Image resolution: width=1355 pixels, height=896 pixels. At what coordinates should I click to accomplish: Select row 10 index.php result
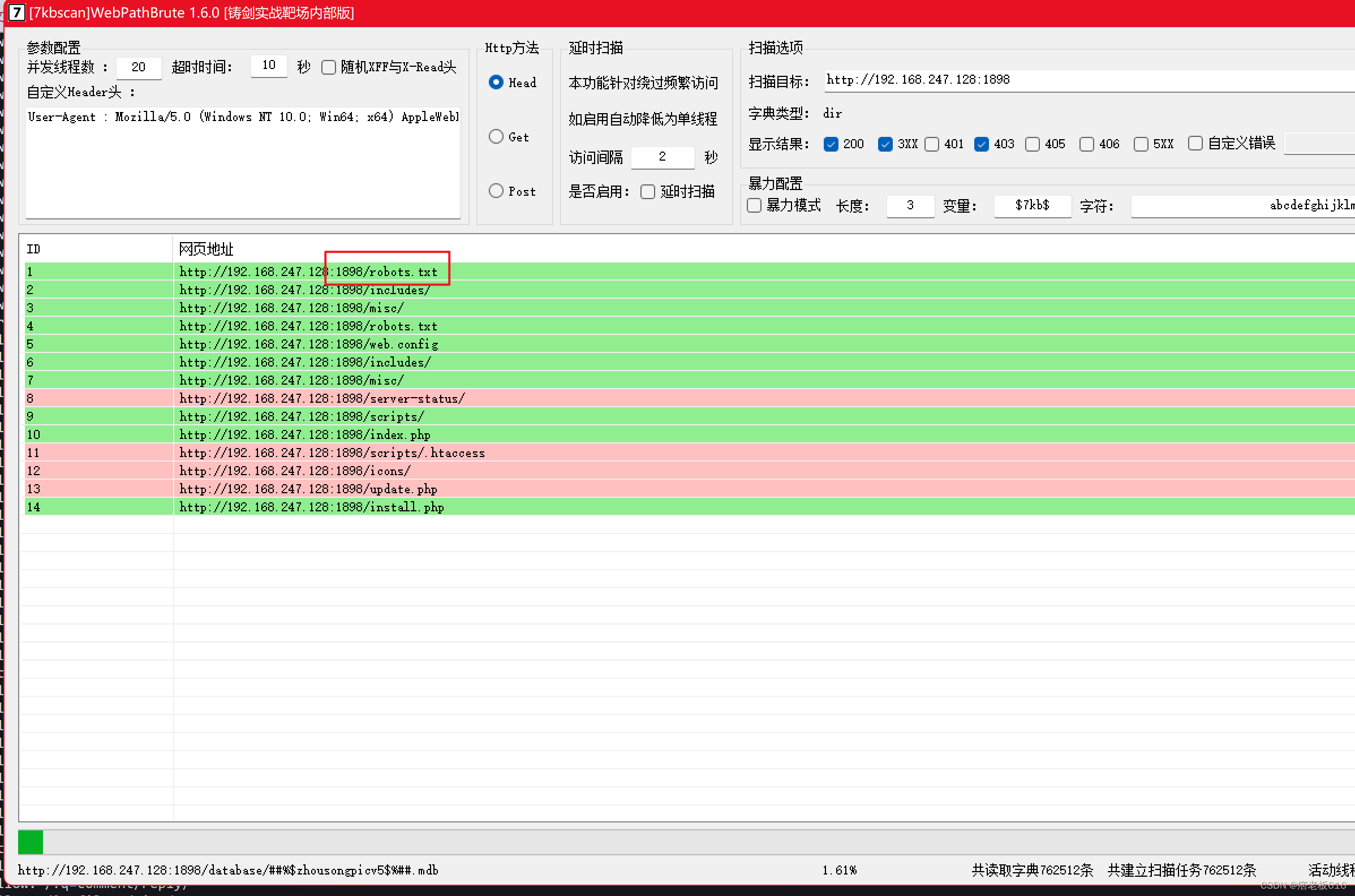[x=690, y=434]
